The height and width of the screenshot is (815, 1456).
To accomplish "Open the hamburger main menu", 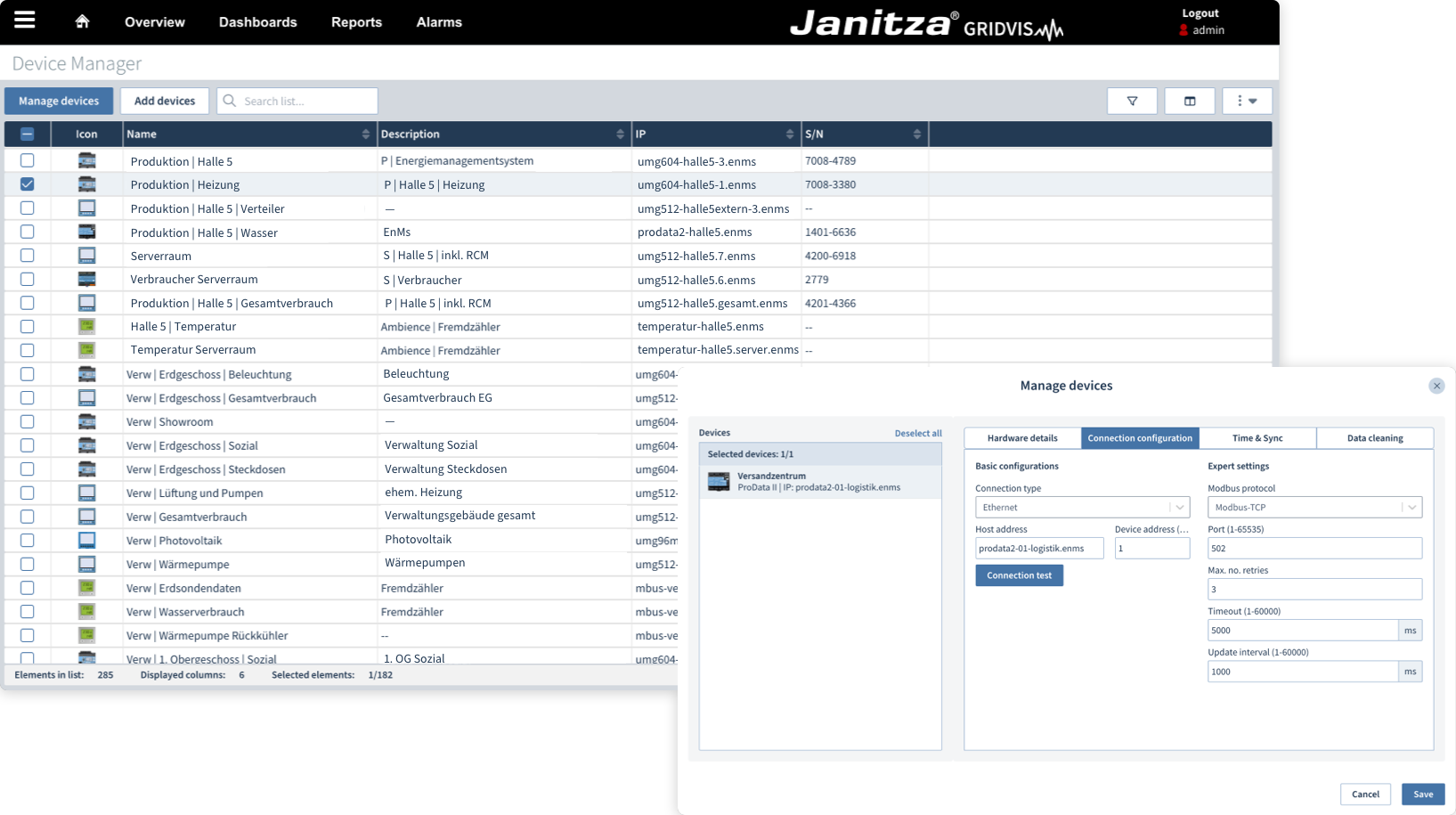I will (25, 20).
